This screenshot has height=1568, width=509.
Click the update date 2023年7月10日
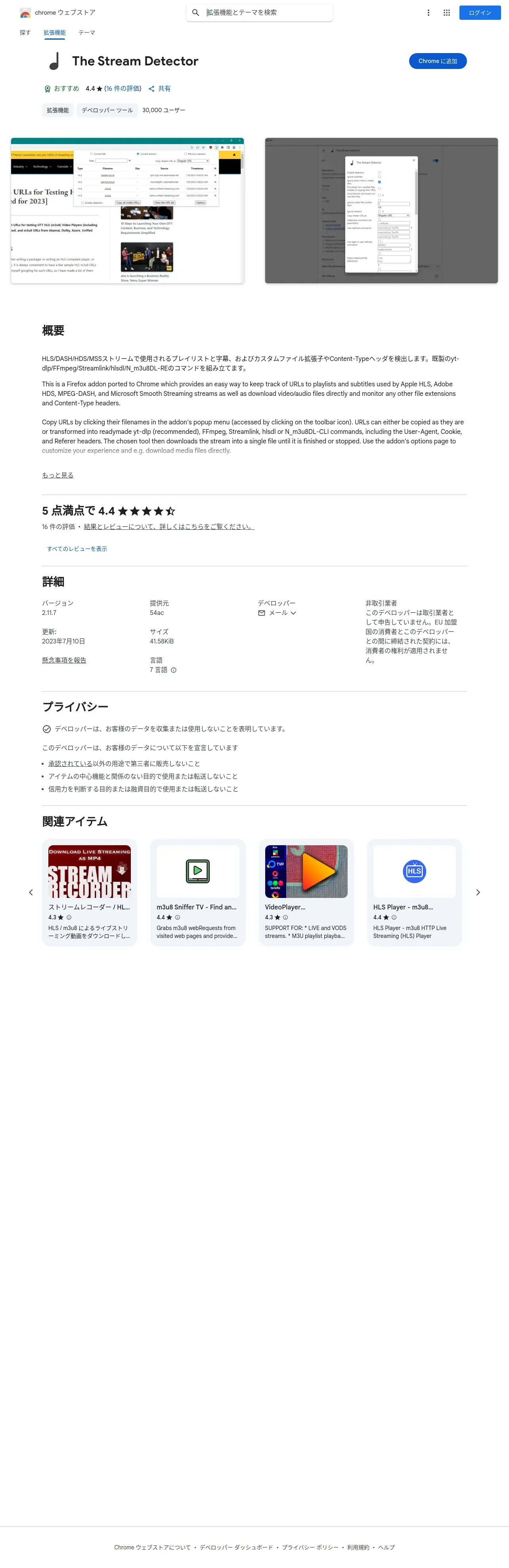click(x=63, y=642)
